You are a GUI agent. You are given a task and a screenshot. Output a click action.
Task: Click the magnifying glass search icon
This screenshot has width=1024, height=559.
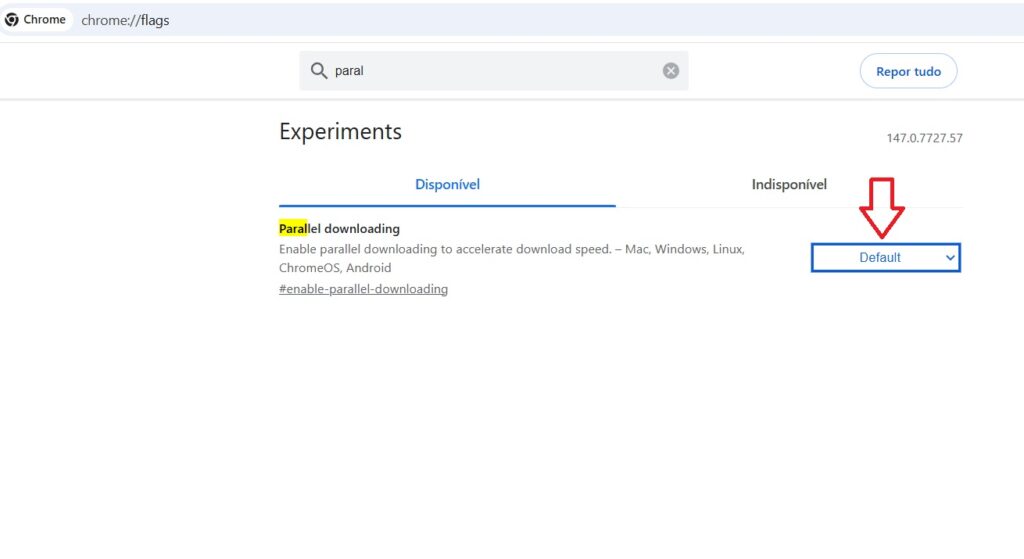[x=319, y=71]
